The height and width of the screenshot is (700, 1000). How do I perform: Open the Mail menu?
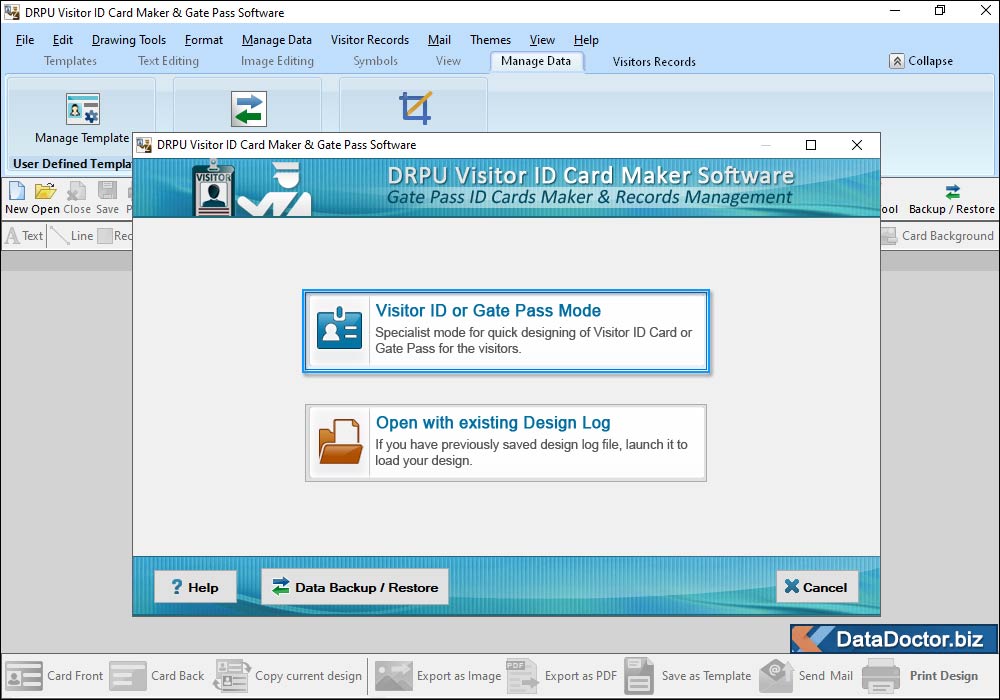coord(439,40)
